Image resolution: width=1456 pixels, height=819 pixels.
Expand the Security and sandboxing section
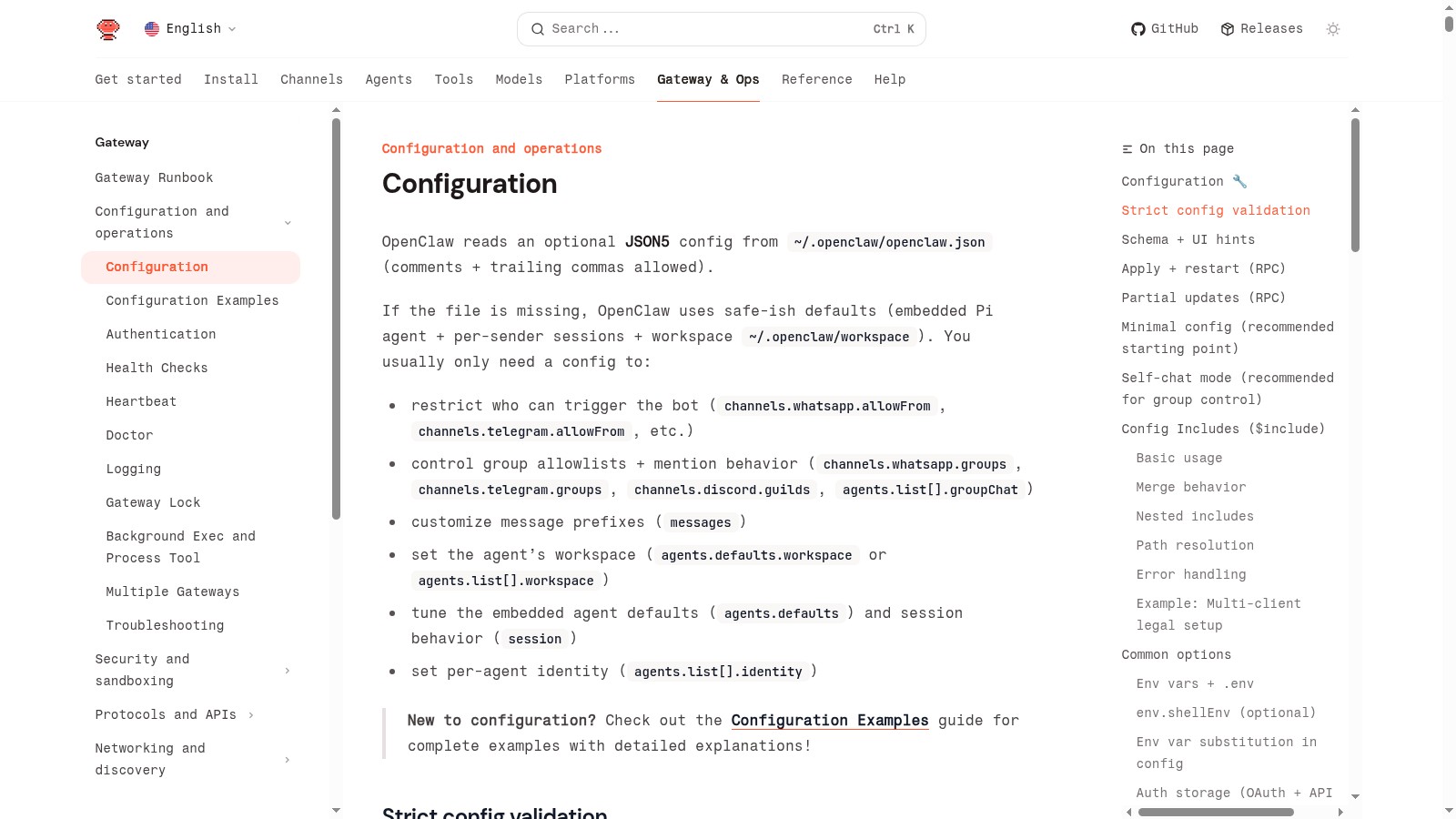[x=288, y=671]
